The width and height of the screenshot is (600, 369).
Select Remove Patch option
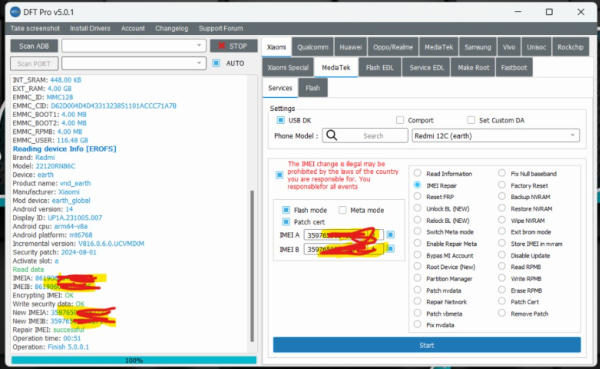(x=502, y=313)
